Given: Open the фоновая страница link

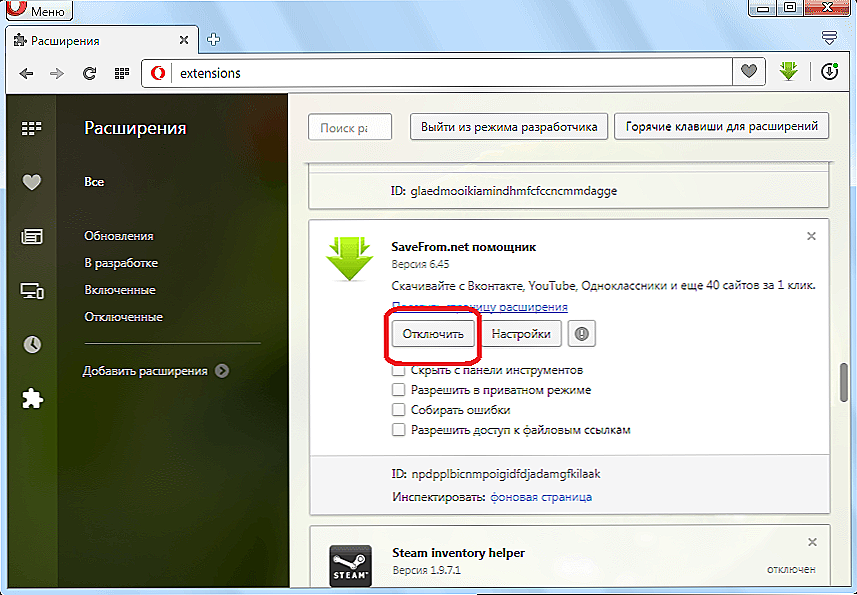Looking at the screenshot, I should point(541,497).
